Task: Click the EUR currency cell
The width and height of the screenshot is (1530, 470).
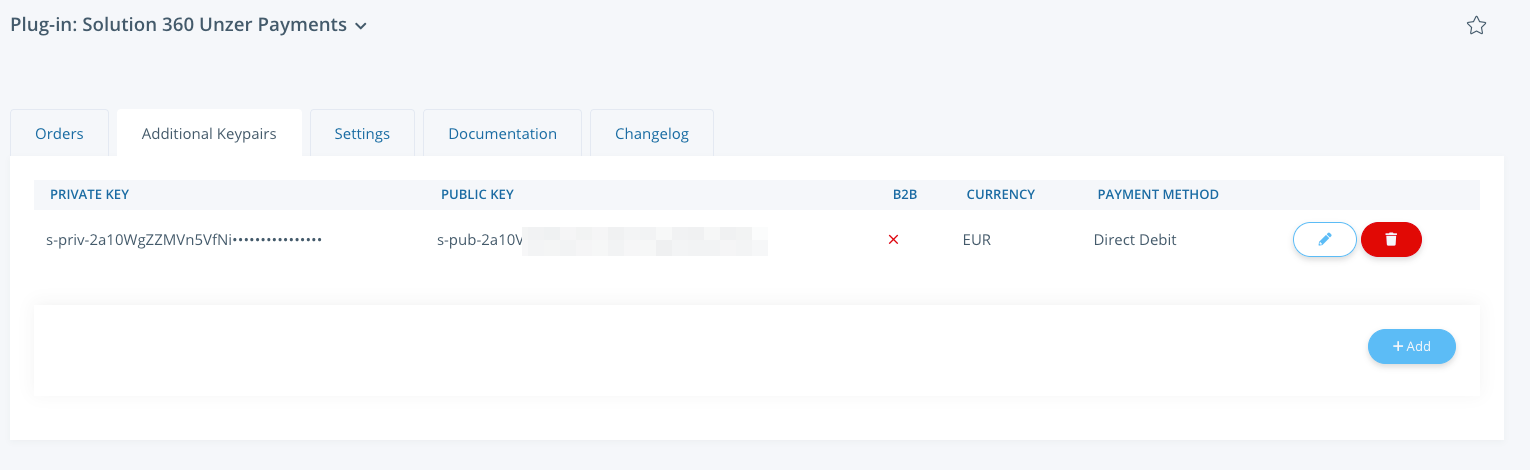Action: 977,240
